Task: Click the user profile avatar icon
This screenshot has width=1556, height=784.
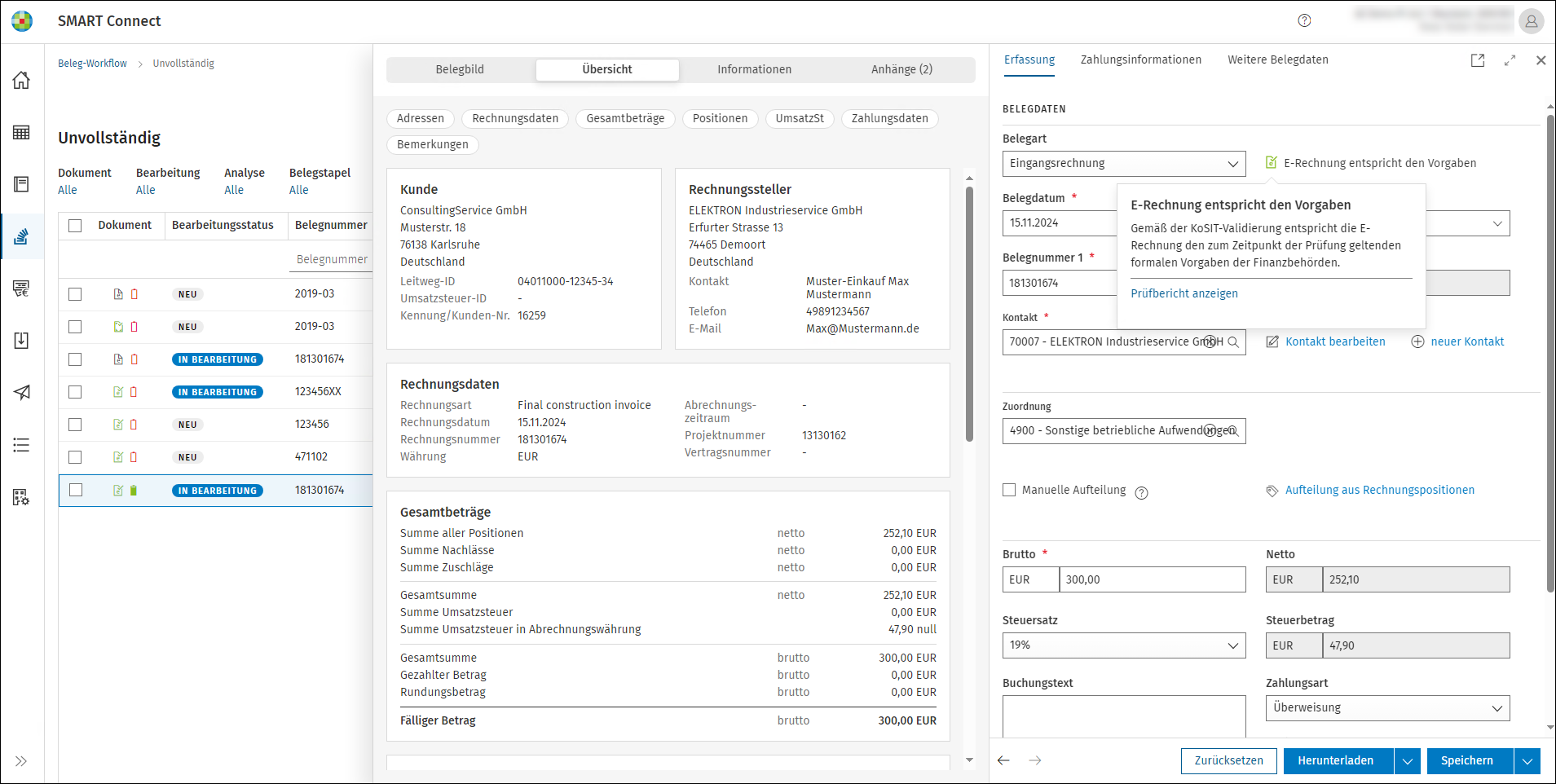Action: tap(1531, 22)
